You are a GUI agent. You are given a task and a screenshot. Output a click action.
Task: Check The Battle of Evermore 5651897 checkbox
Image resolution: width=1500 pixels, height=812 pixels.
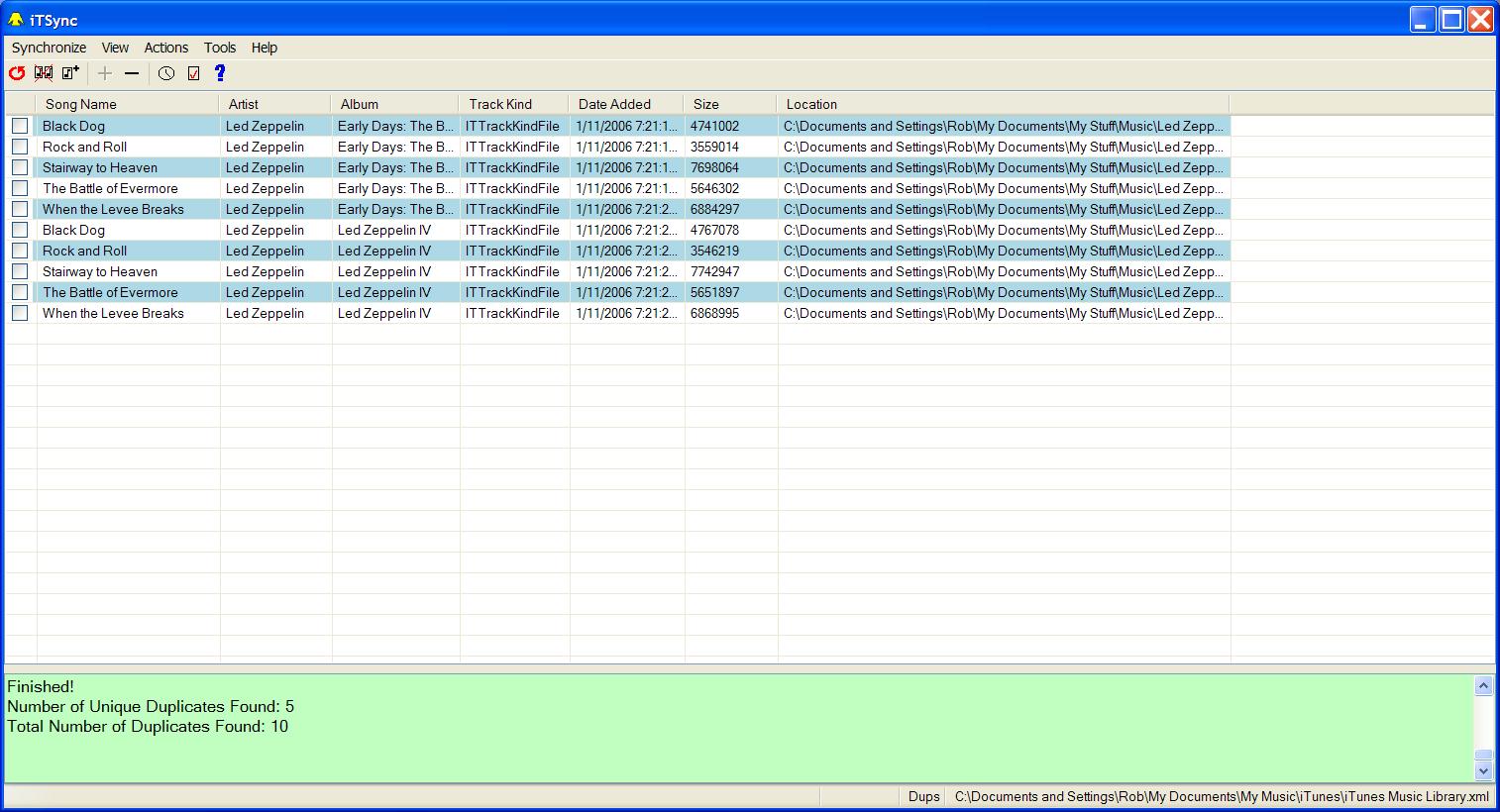tap(20, 292)
